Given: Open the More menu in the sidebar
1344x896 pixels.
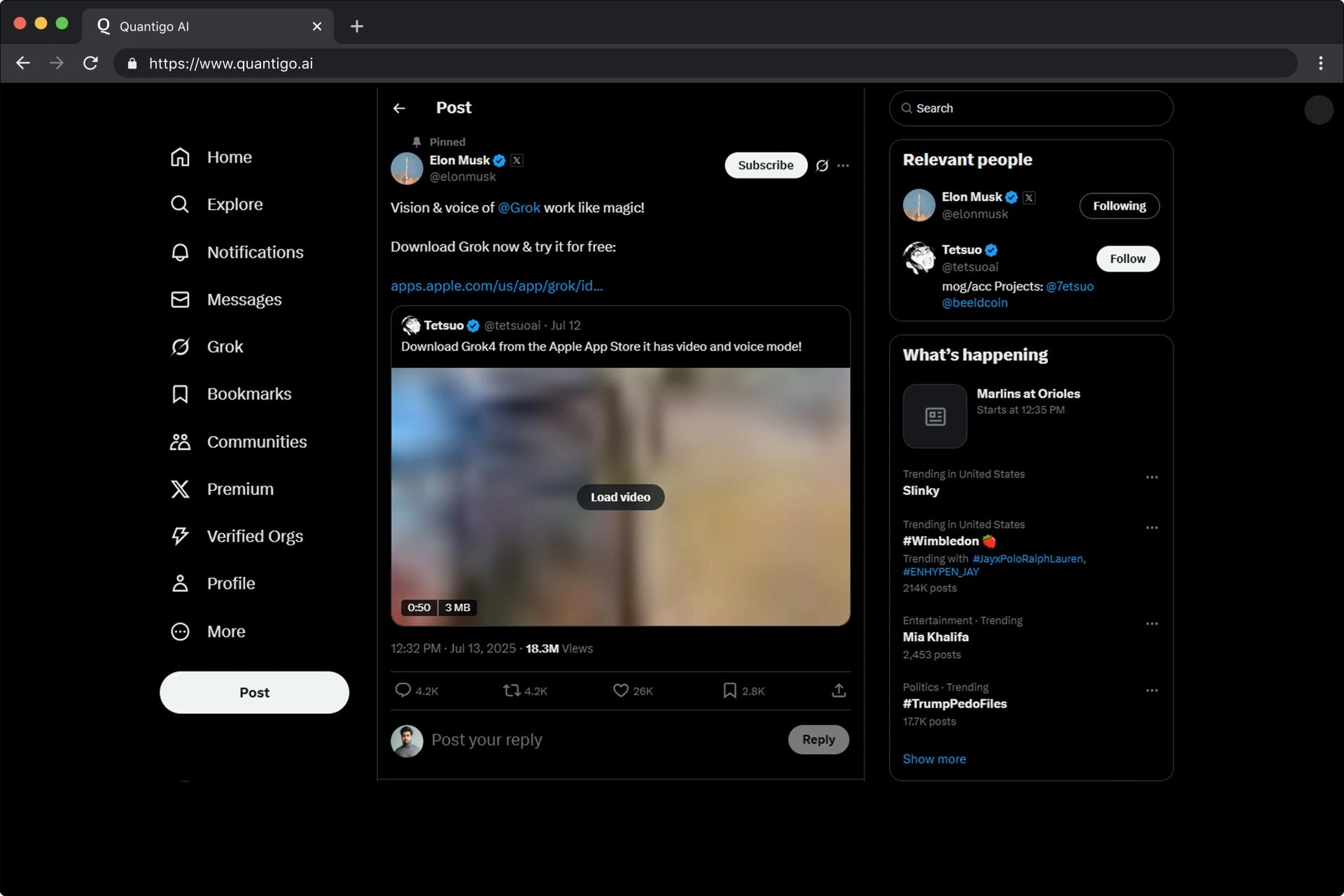Looking at the screenshot, I should 208,631.
